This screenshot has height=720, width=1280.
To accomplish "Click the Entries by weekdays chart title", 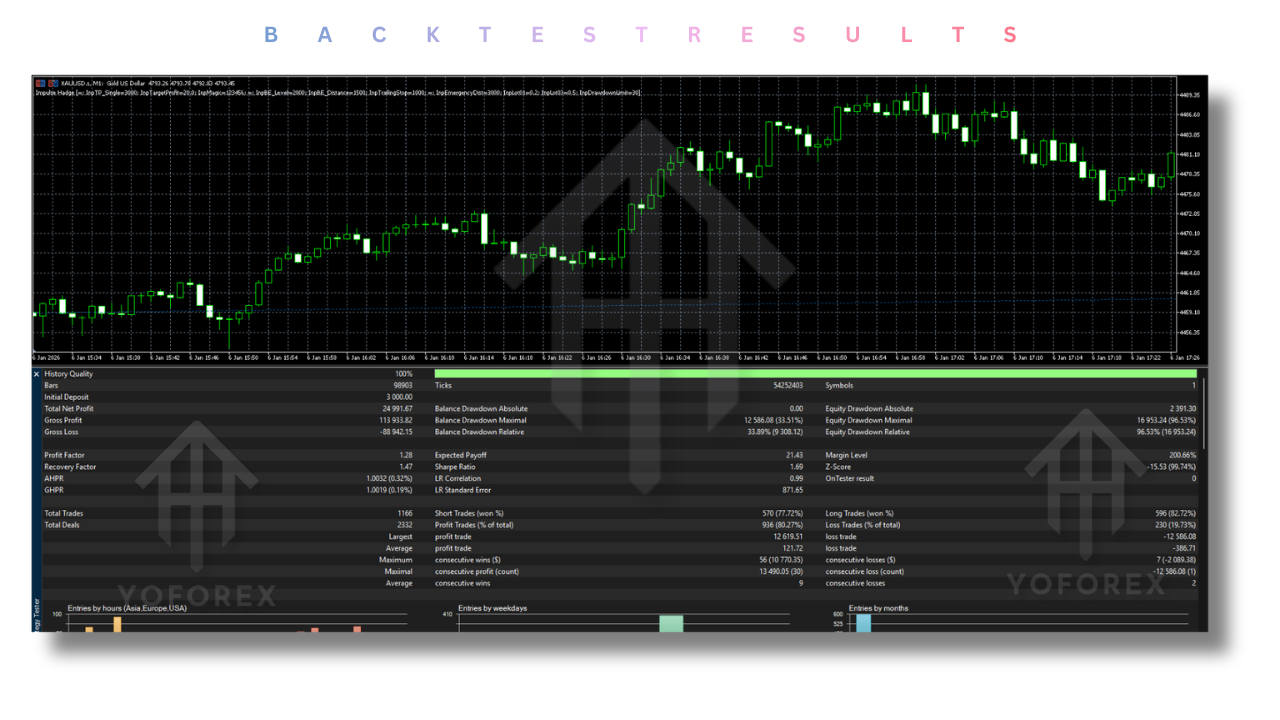I will (x=492, y=608).
